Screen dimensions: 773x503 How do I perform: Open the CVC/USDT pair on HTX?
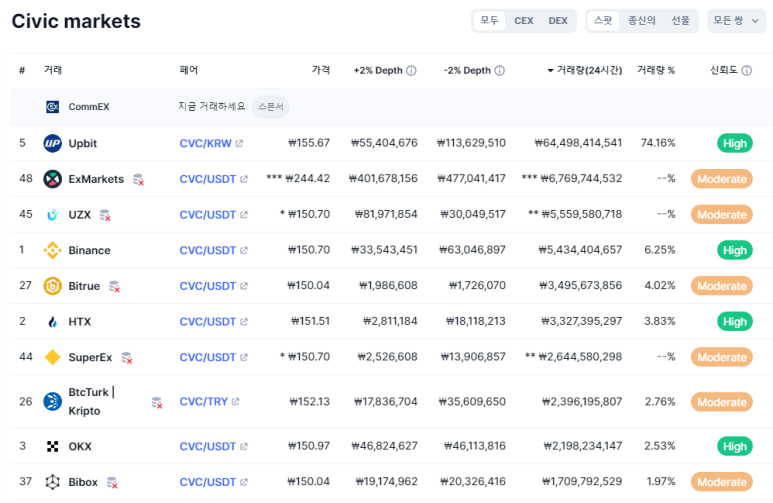coord(208,322)
